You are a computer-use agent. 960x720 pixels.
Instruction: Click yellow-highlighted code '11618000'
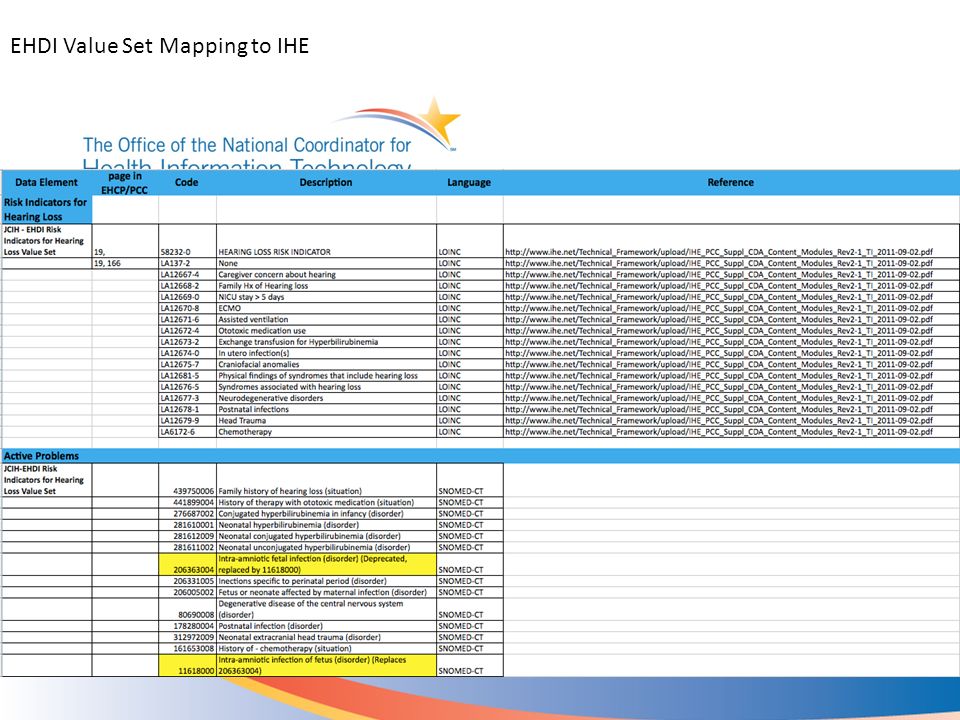pos(187,666)
